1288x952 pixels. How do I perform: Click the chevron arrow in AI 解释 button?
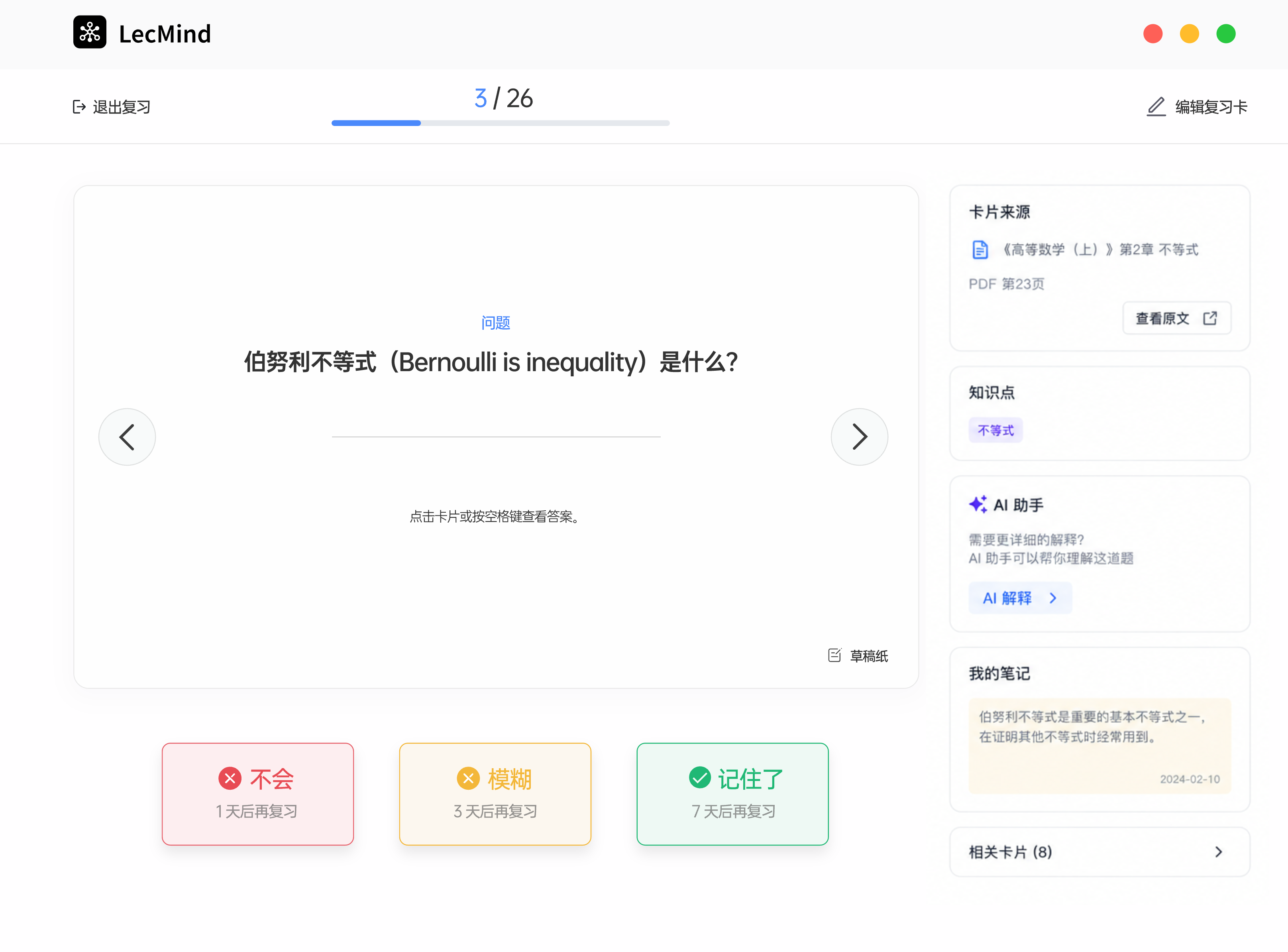(x=1053, y=598)
